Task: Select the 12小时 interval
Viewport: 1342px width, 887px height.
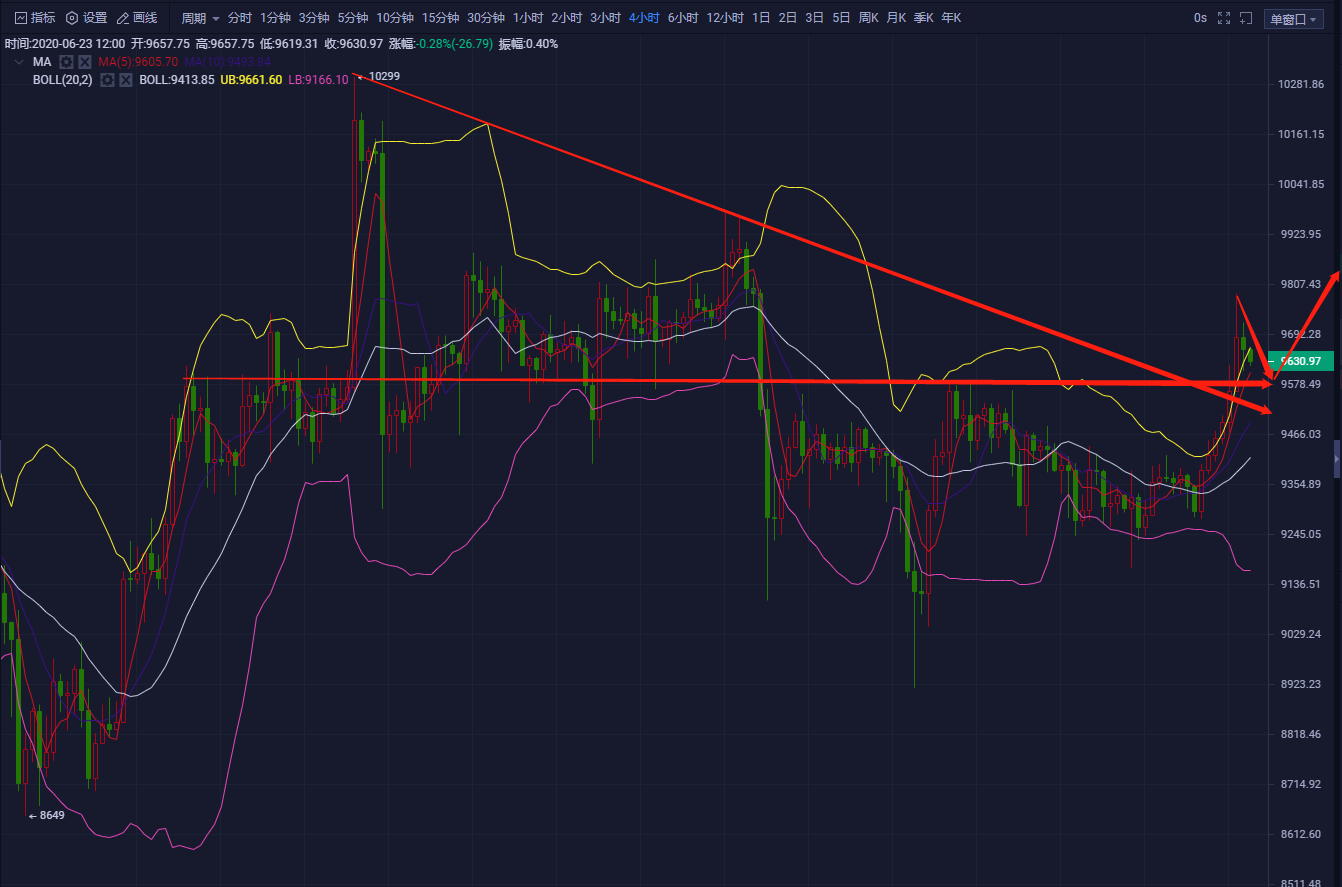Action: [725, 18]
